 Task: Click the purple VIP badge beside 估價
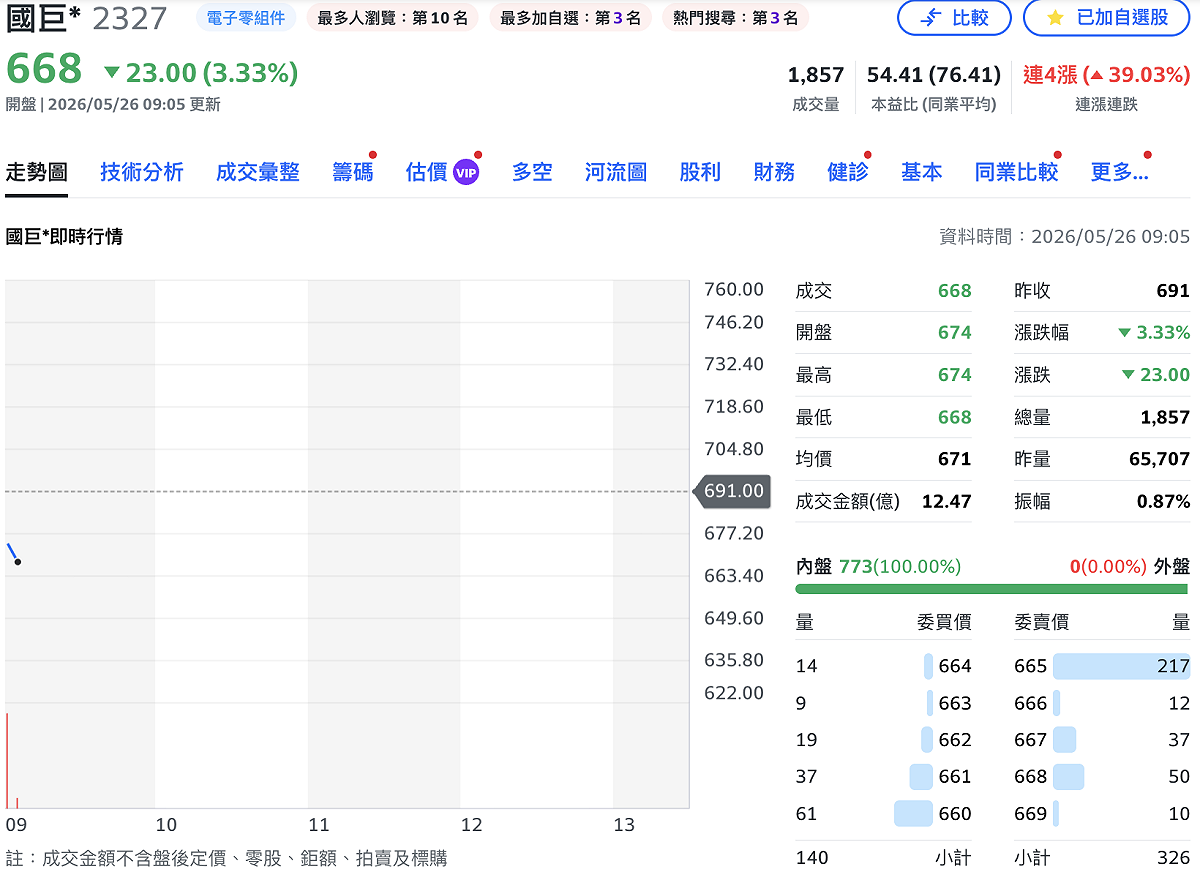tap(466, 172)
